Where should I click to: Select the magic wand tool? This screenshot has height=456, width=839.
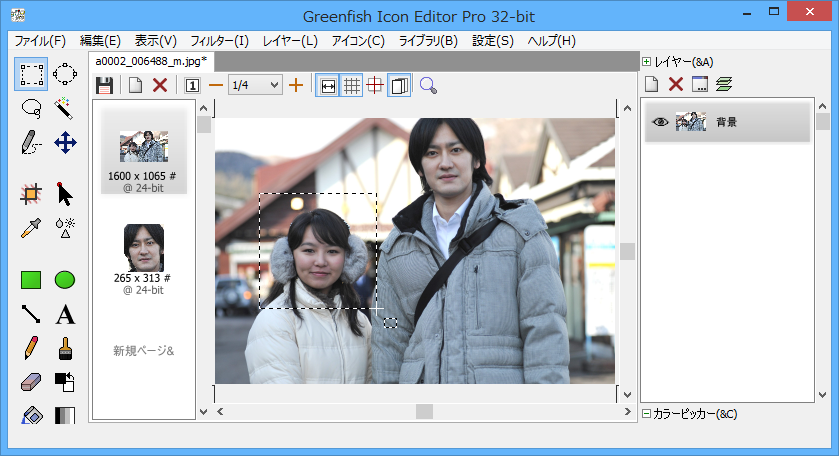[65, 107]
